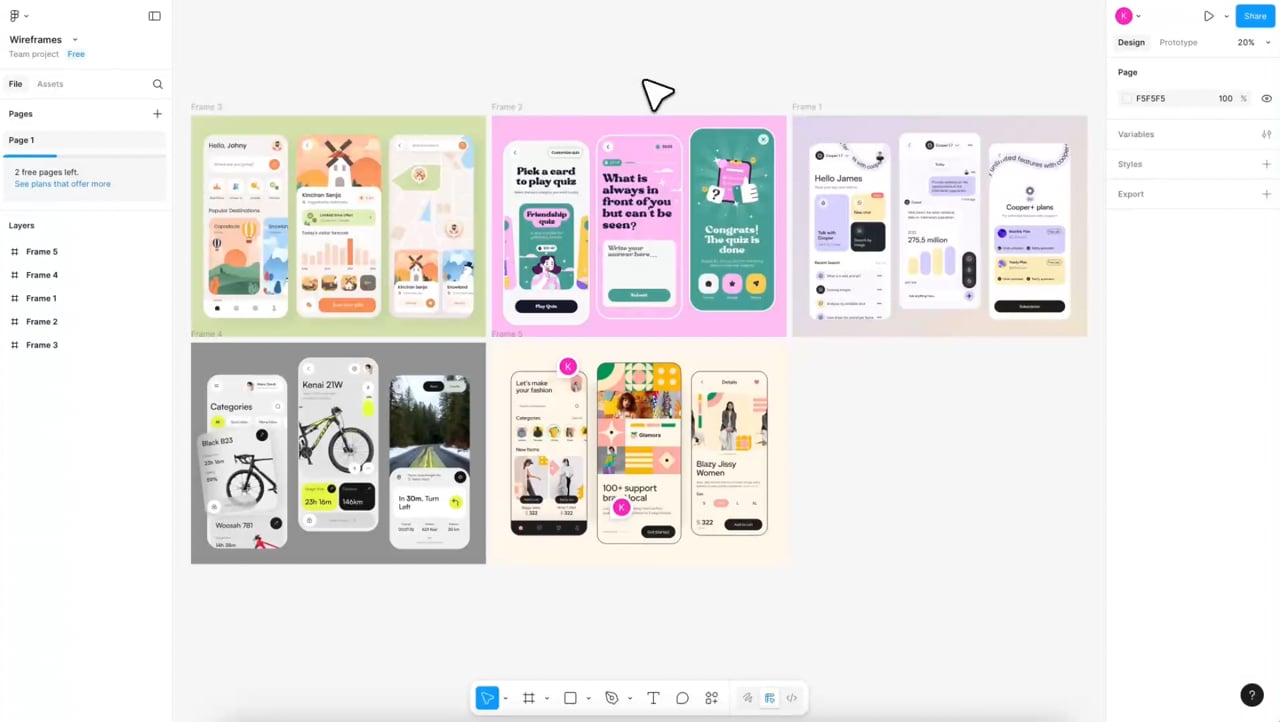
Task: Add a new page with plus icon
Action: click(x=157, y=114)
